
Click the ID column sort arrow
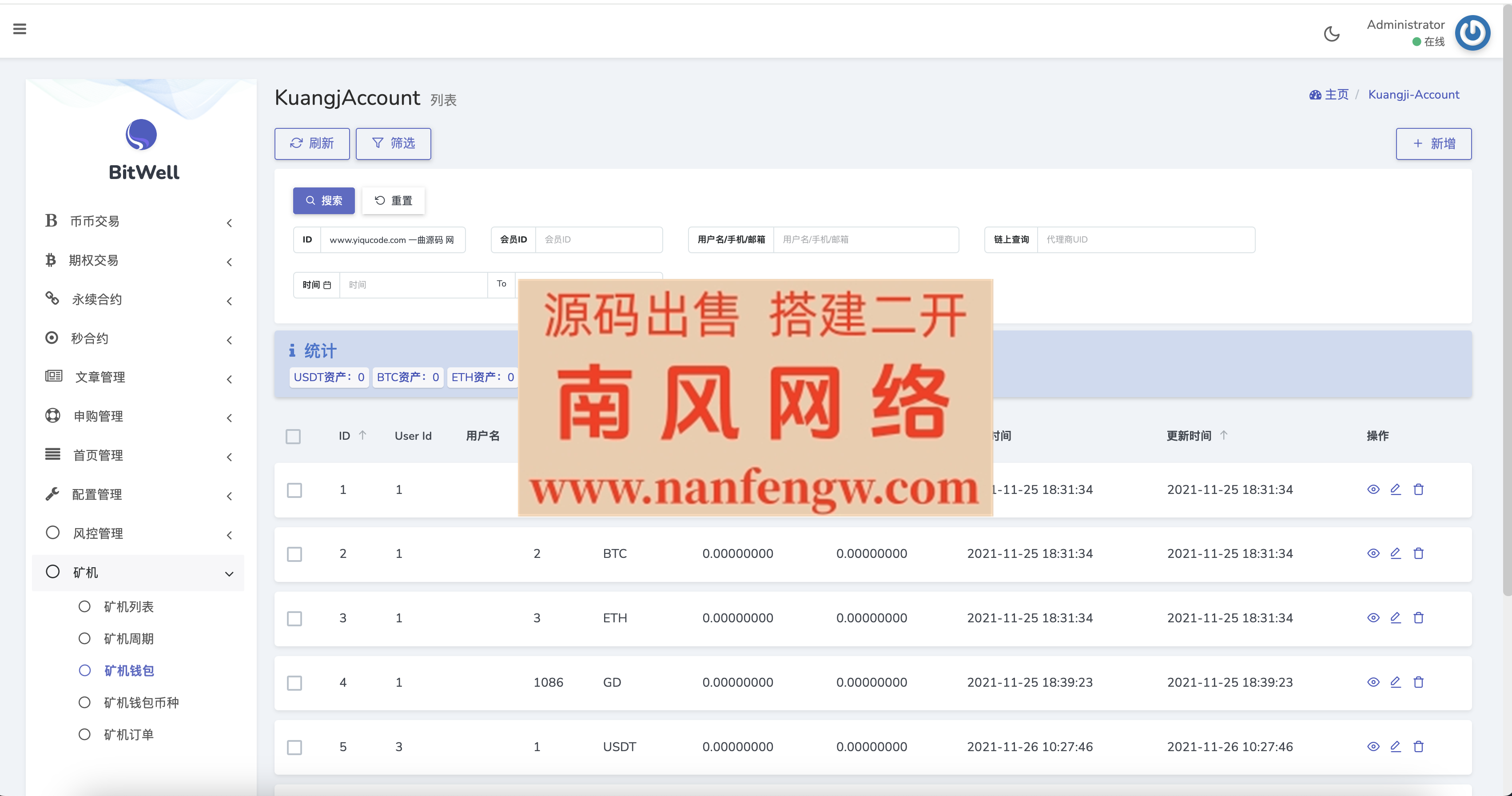coord(363,435)
